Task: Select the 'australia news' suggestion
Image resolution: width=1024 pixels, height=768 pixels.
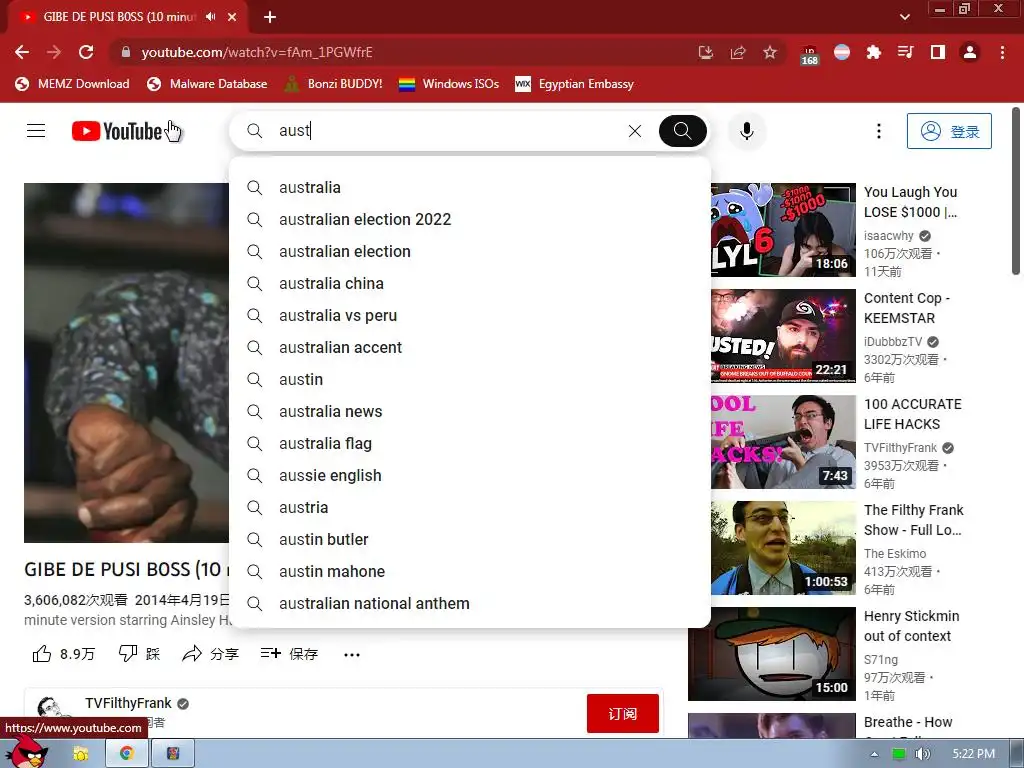Action: click(470, 411)
